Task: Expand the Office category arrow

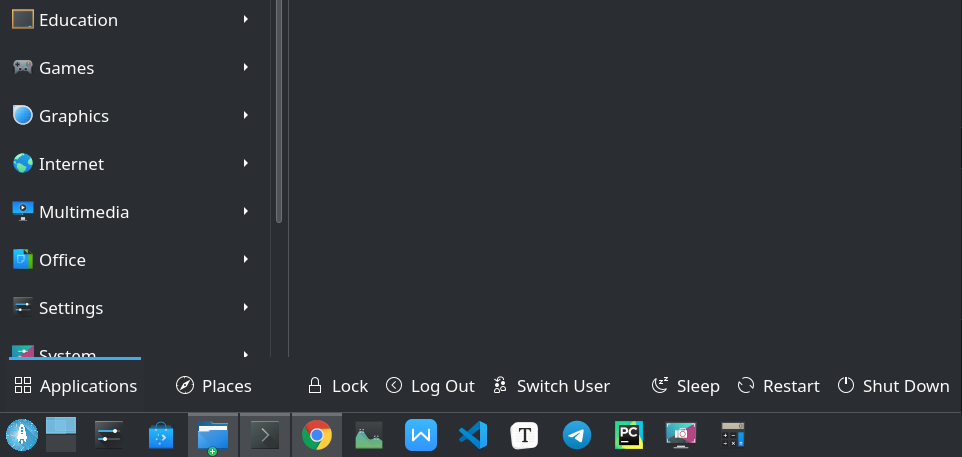Action: click(245, 259)
